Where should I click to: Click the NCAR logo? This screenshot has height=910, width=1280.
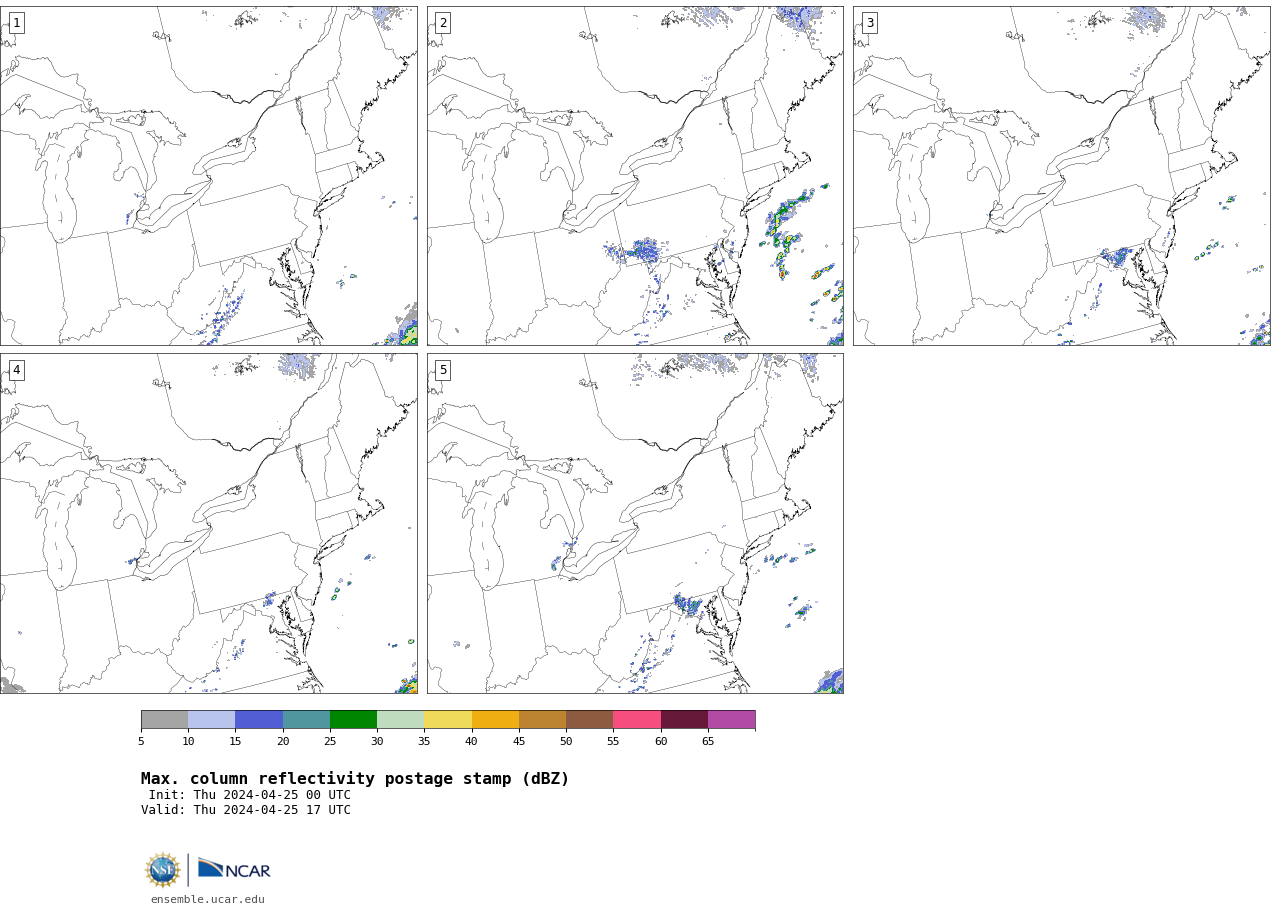tap(234, 869)
